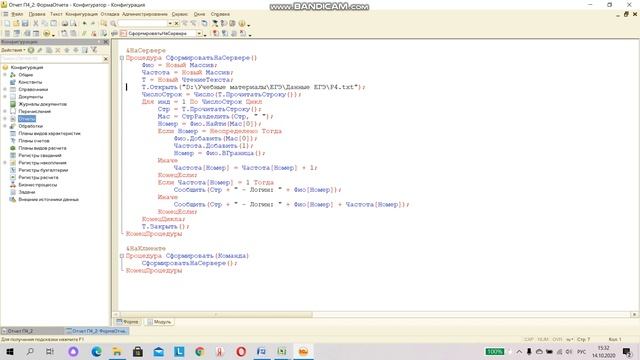
Task: Expand the Общие tree node
Action: tap(5, 75)
